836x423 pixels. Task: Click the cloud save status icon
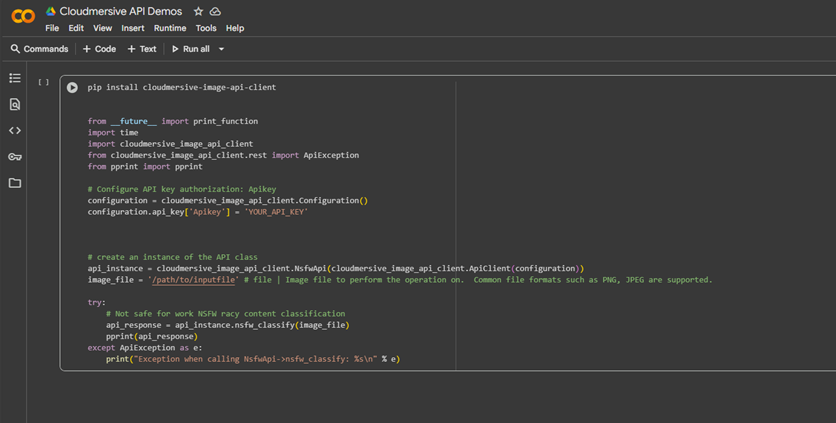215,11
